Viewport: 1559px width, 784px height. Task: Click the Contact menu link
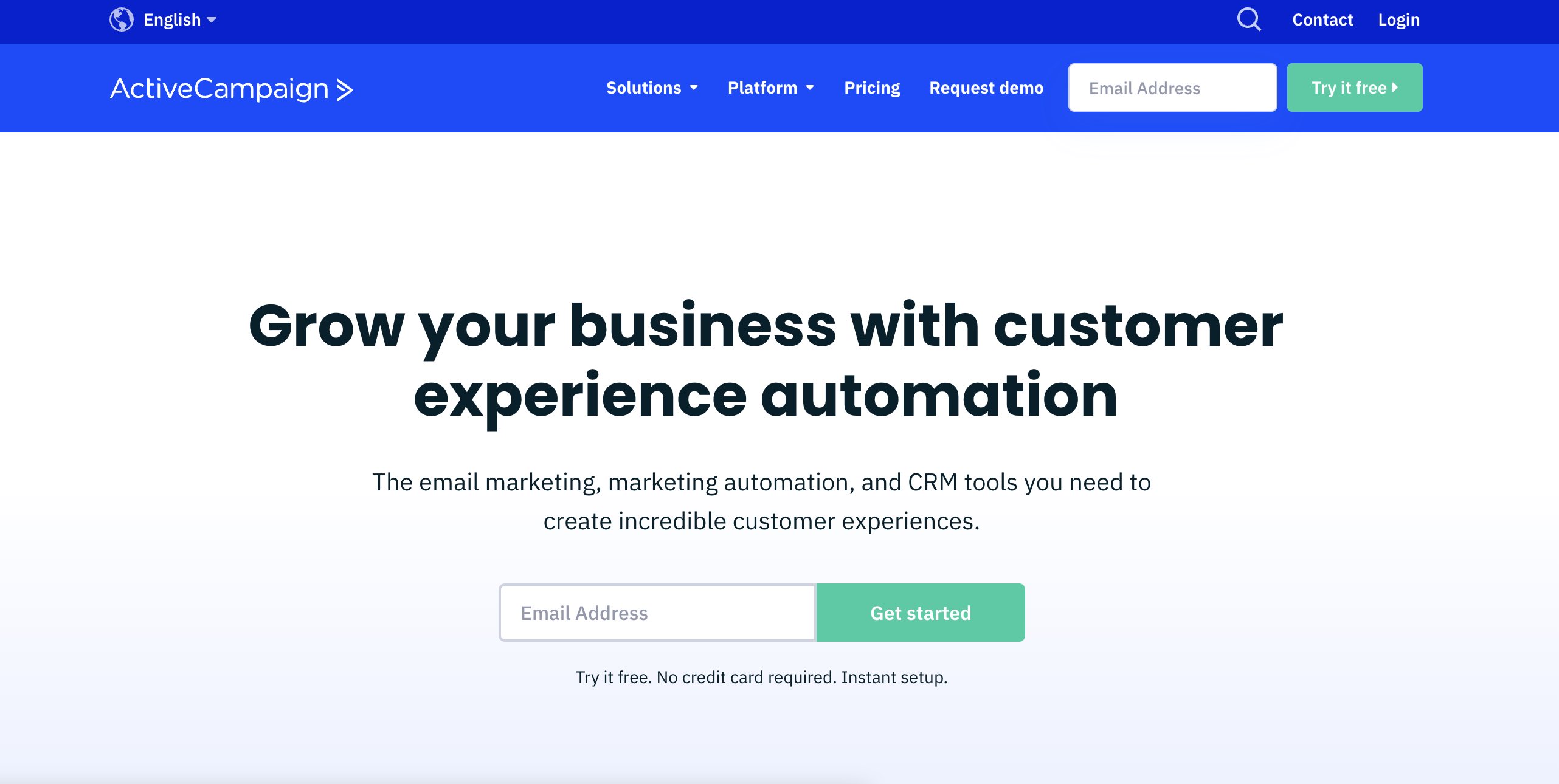1323,19
